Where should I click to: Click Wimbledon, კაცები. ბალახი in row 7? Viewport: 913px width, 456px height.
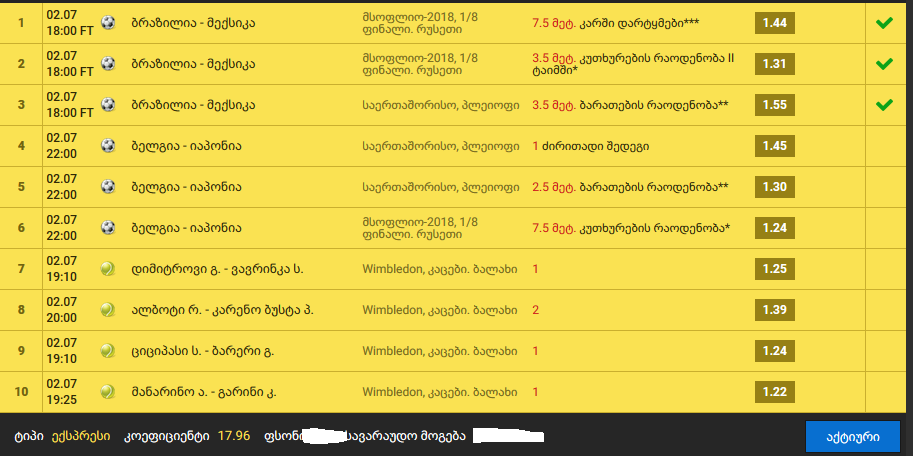coord(440,269)
